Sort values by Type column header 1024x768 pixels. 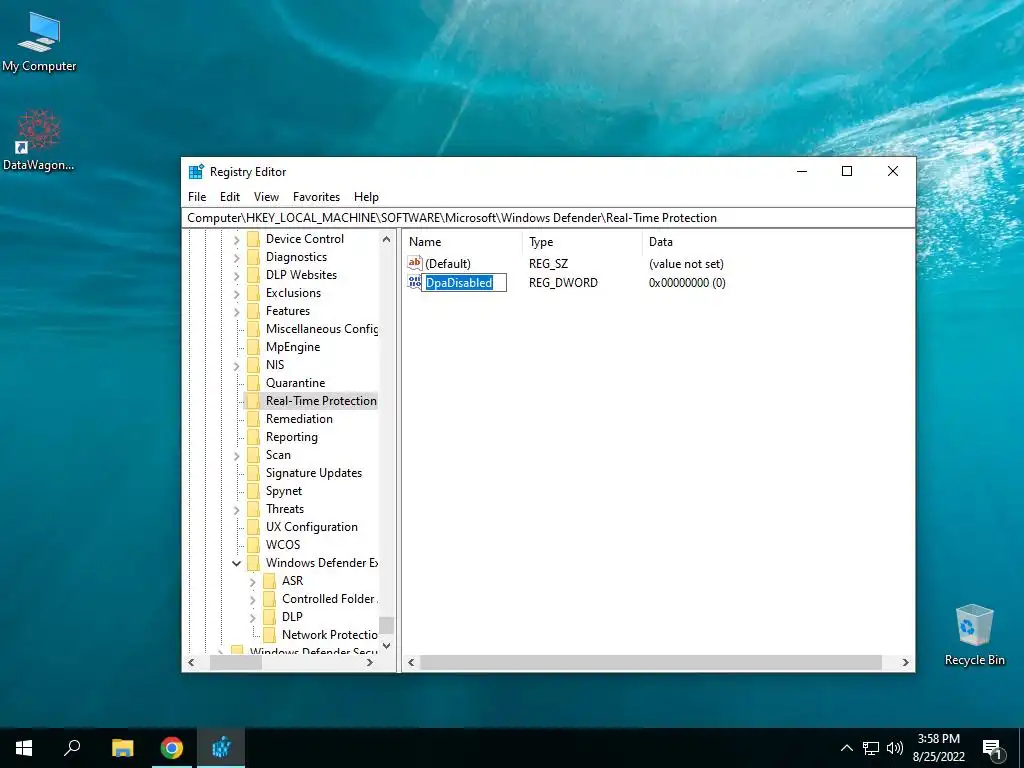coord(583,242)
